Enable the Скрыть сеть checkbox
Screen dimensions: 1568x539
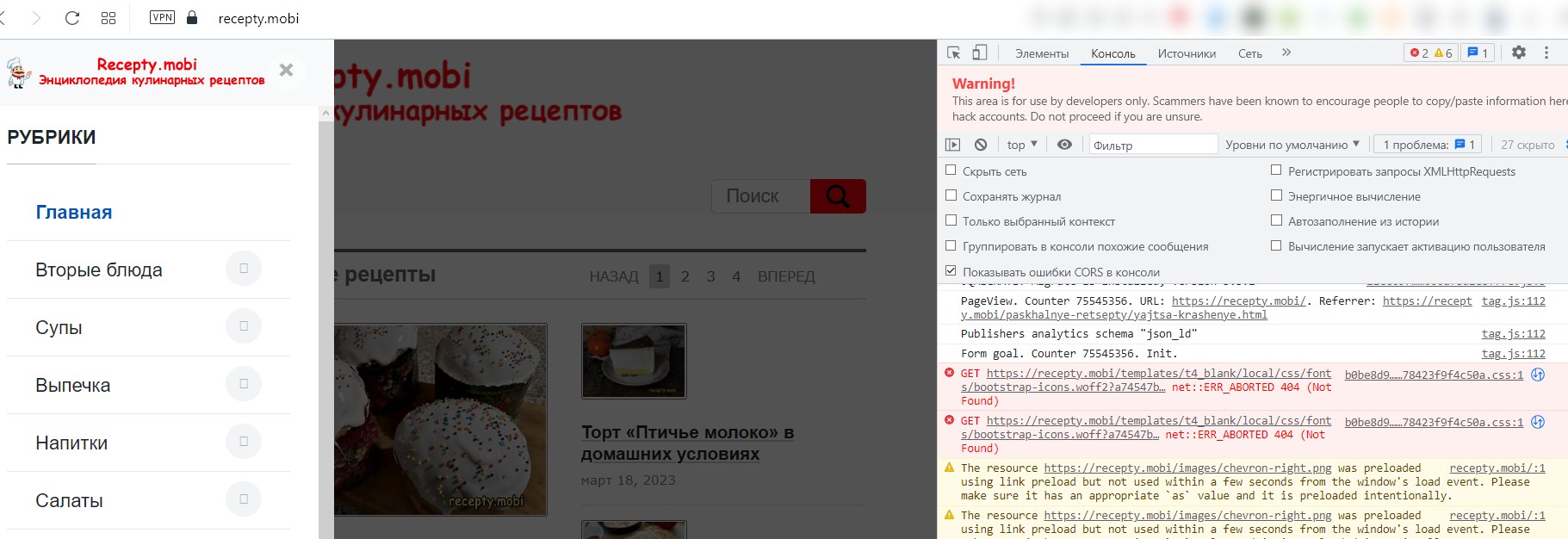[x=951, y=170]
